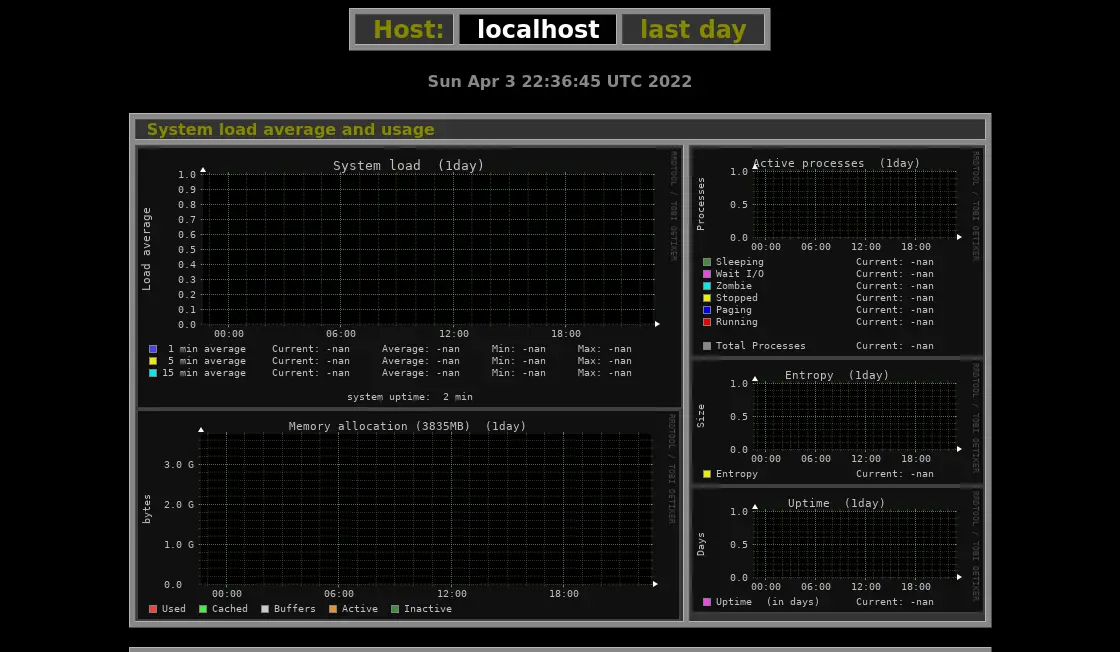The image size is (1120, 652).
Task: Click the date Sun Apr 3 22:36:45 UTC 2022
Action: point(559,81)
